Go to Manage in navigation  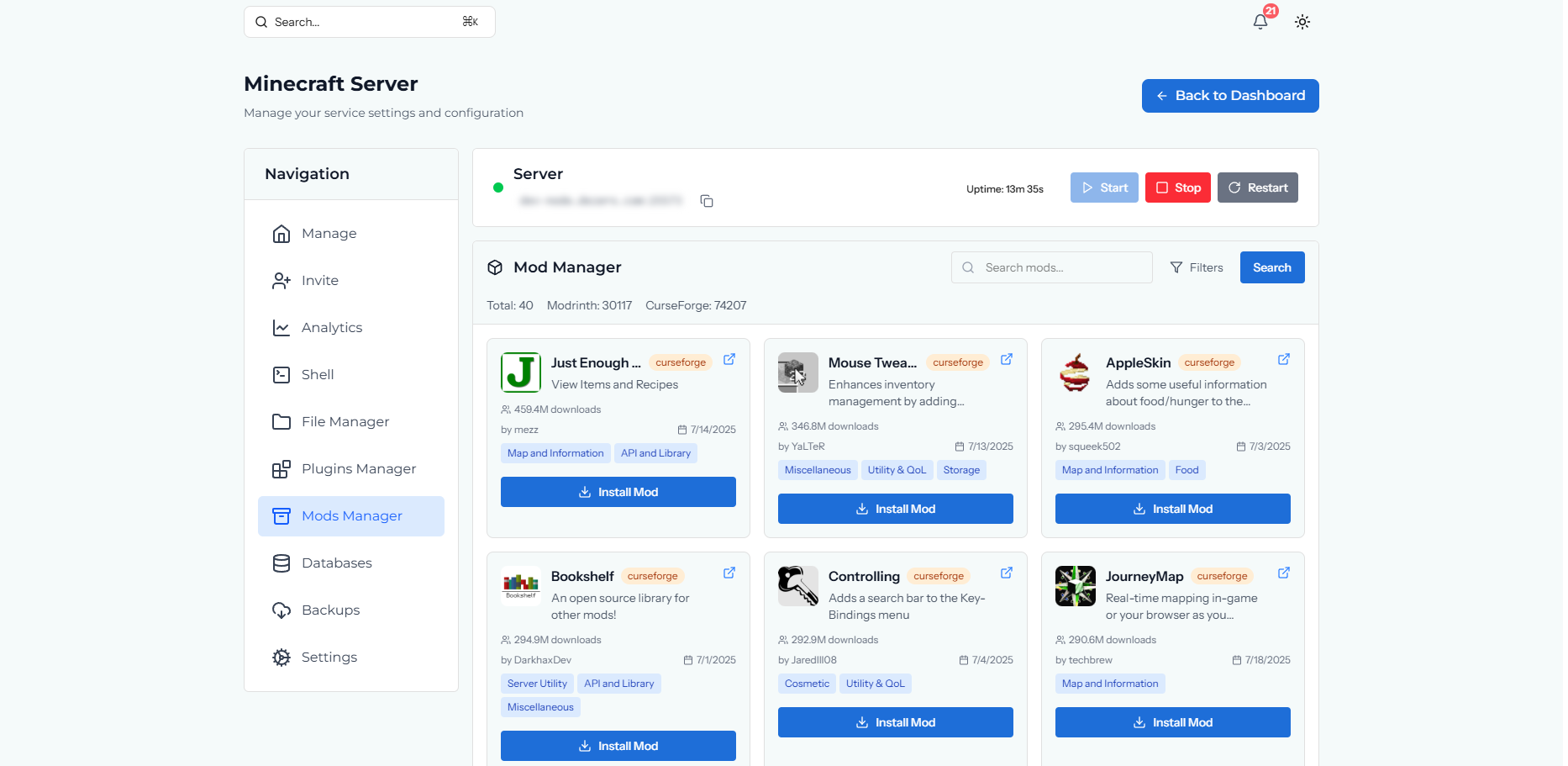[351, 234]
